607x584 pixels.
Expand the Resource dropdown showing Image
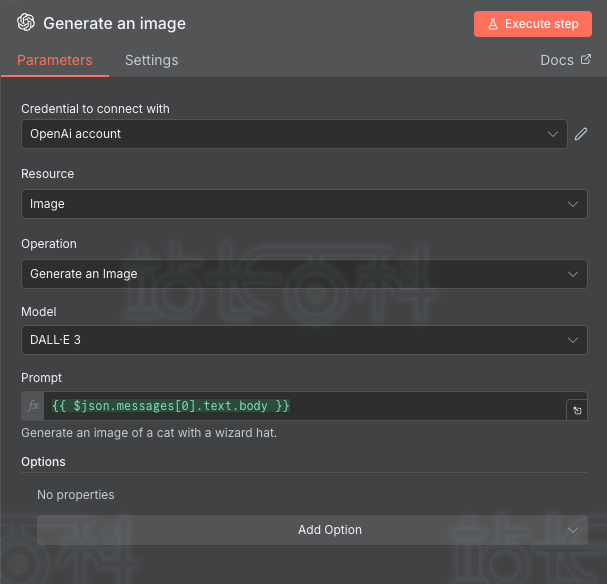coord(304,204)
